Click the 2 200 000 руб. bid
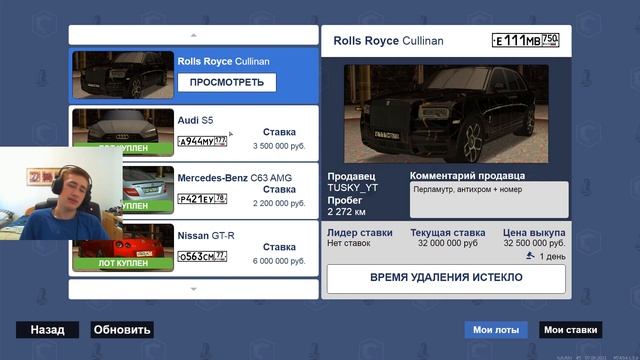Image resolution: width=640 pixels, height=360 pixels. tap(279, 203)
